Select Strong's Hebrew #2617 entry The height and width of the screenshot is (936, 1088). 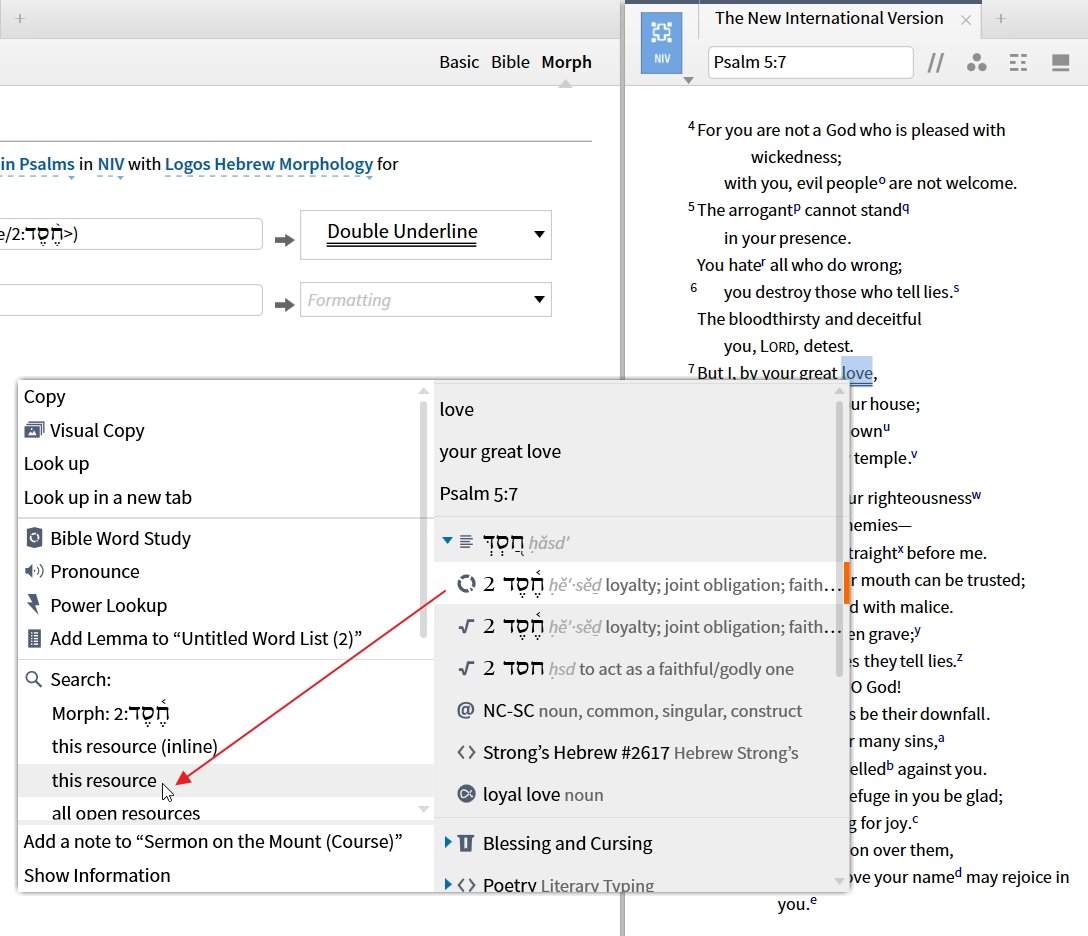638,752
